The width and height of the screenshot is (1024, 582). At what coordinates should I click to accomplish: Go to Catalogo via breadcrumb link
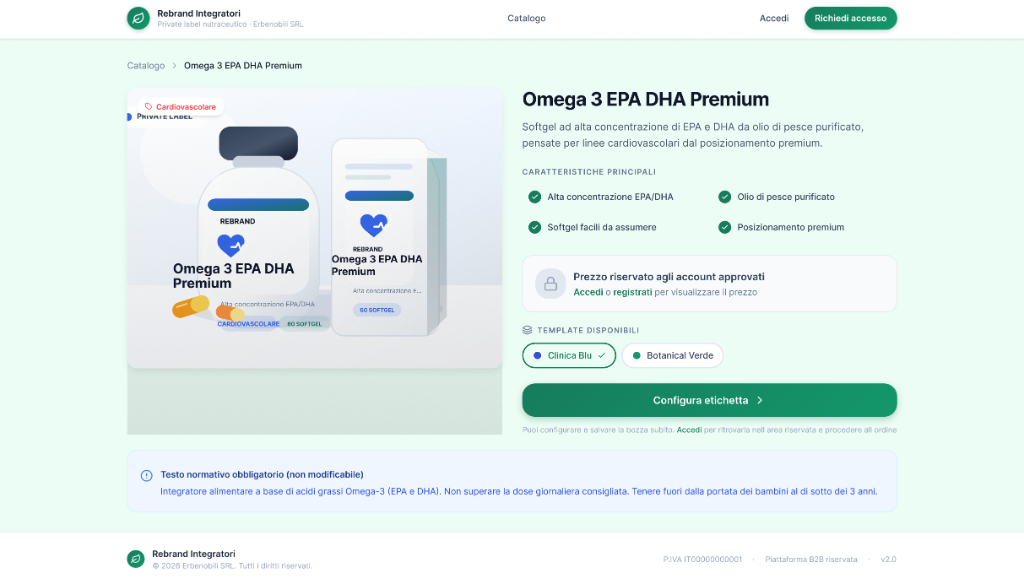pos(146,65)
